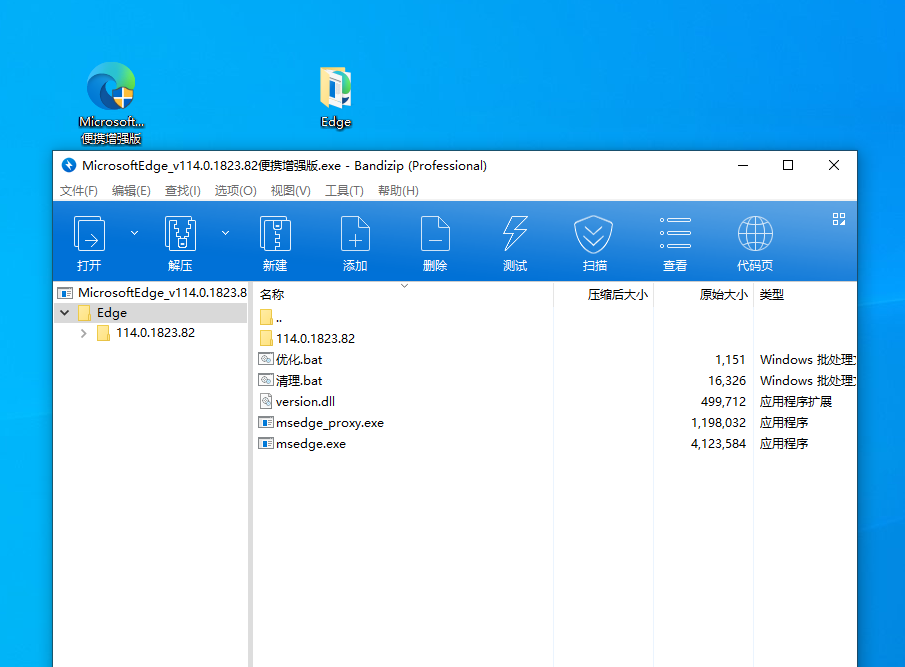Open the 帮助(H) menu
The width and height of the screenshot is (905, 667).
click(x=398, y=190)
